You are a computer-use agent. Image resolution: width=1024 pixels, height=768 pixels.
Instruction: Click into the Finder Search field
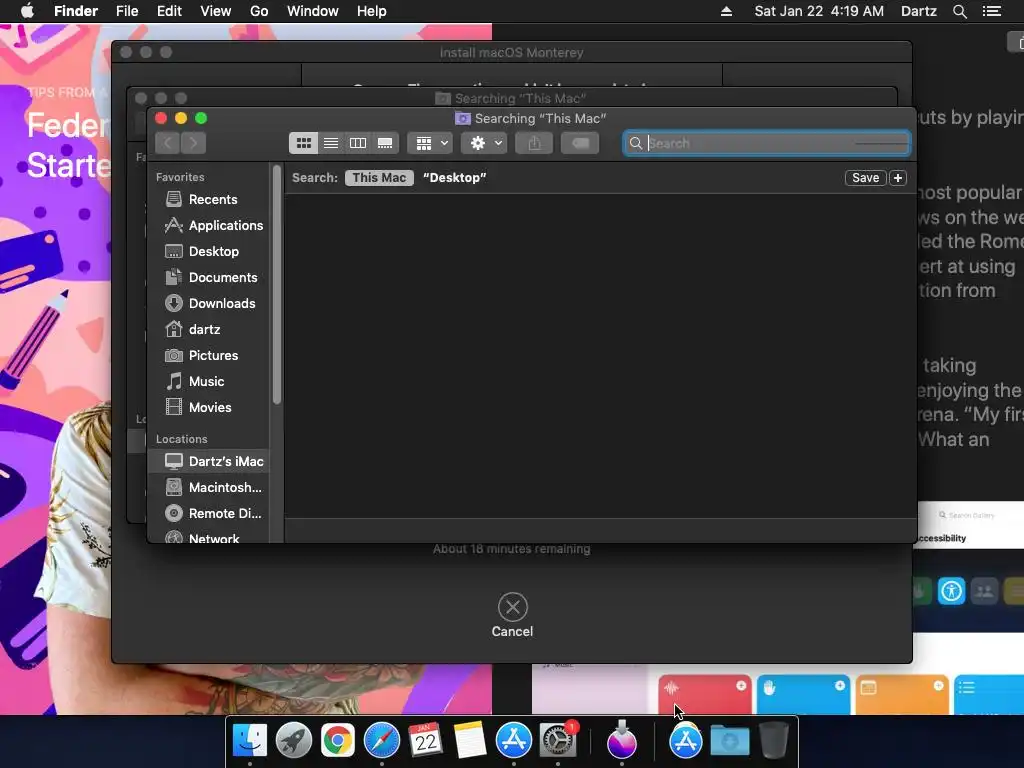point(767,143)
